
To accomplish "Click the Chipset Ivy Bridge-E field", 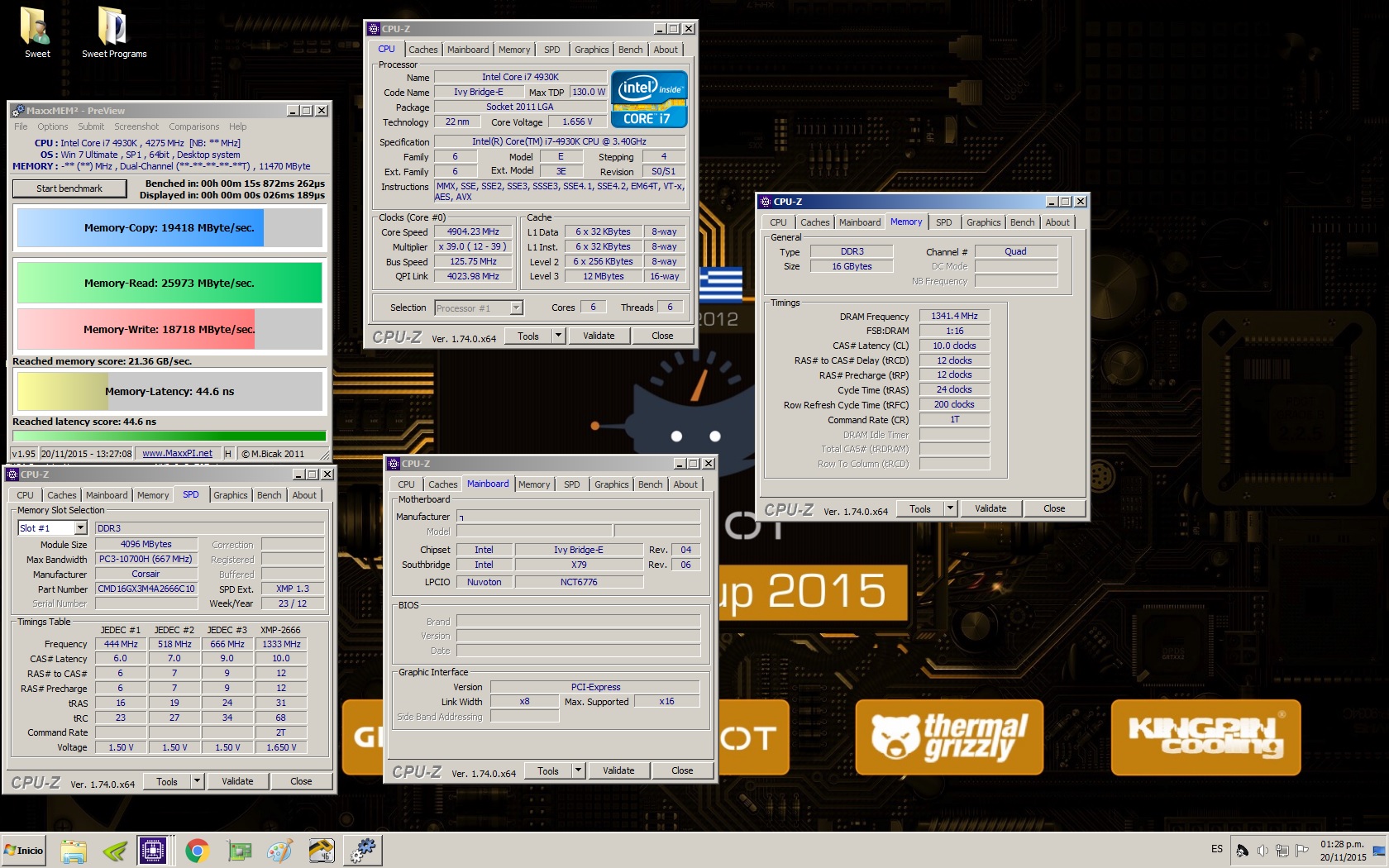I will (579, 550).
